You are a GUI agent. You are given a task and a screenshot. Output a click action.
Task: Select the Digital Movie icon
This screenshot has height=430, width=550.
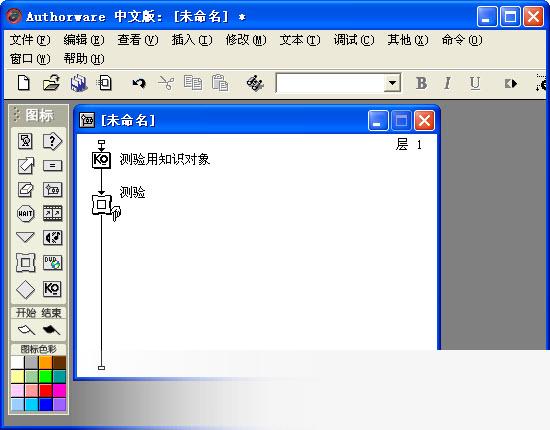(52, 214)
